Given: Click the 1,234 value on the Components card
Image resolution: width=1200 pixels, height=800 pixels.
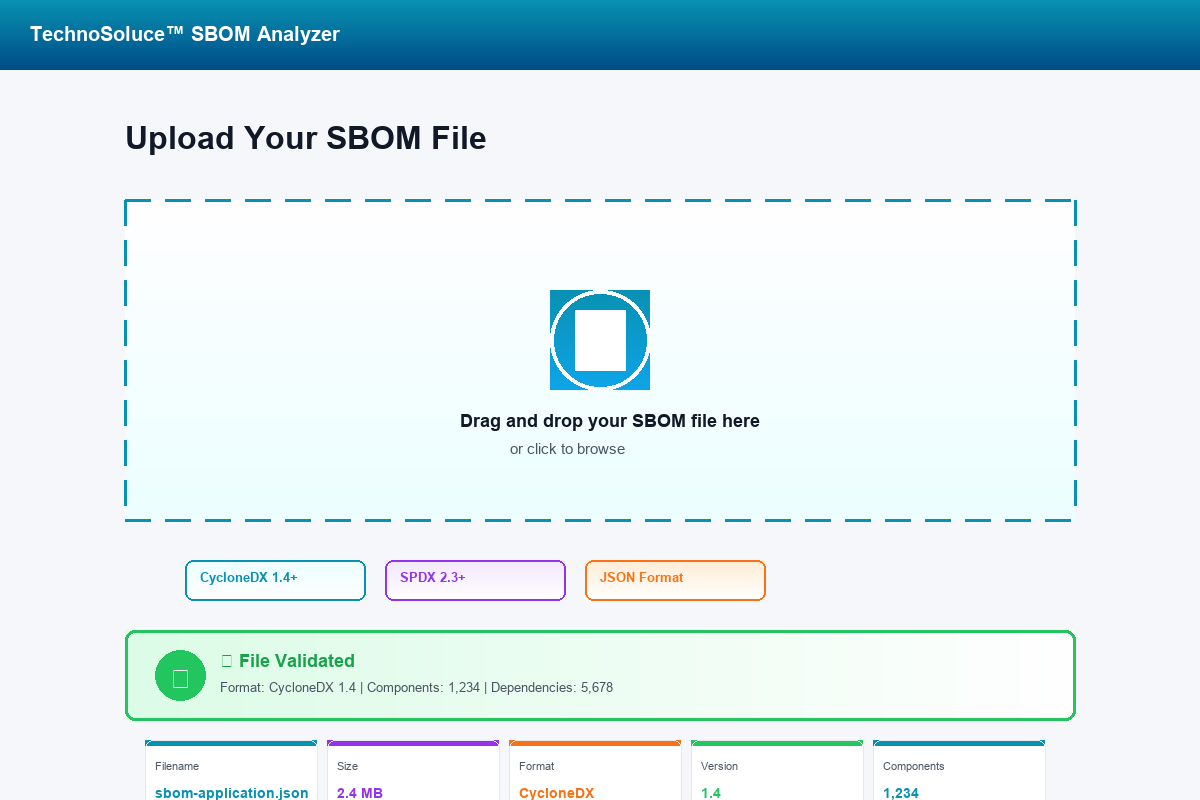Looking at the screenshot, I should point(900,793).
